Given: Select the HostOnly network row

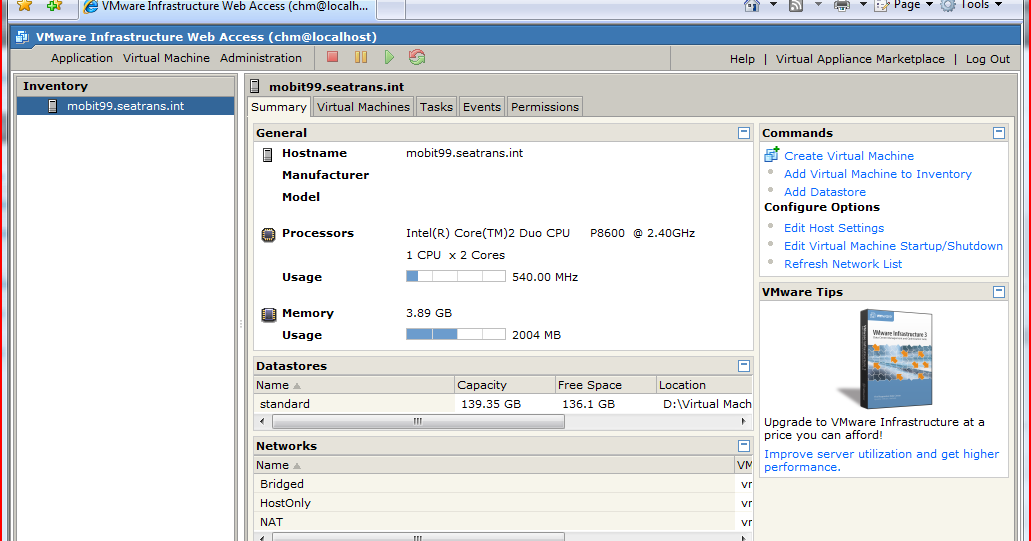Looking at the screenshot, I should click(x=503, y=503).
